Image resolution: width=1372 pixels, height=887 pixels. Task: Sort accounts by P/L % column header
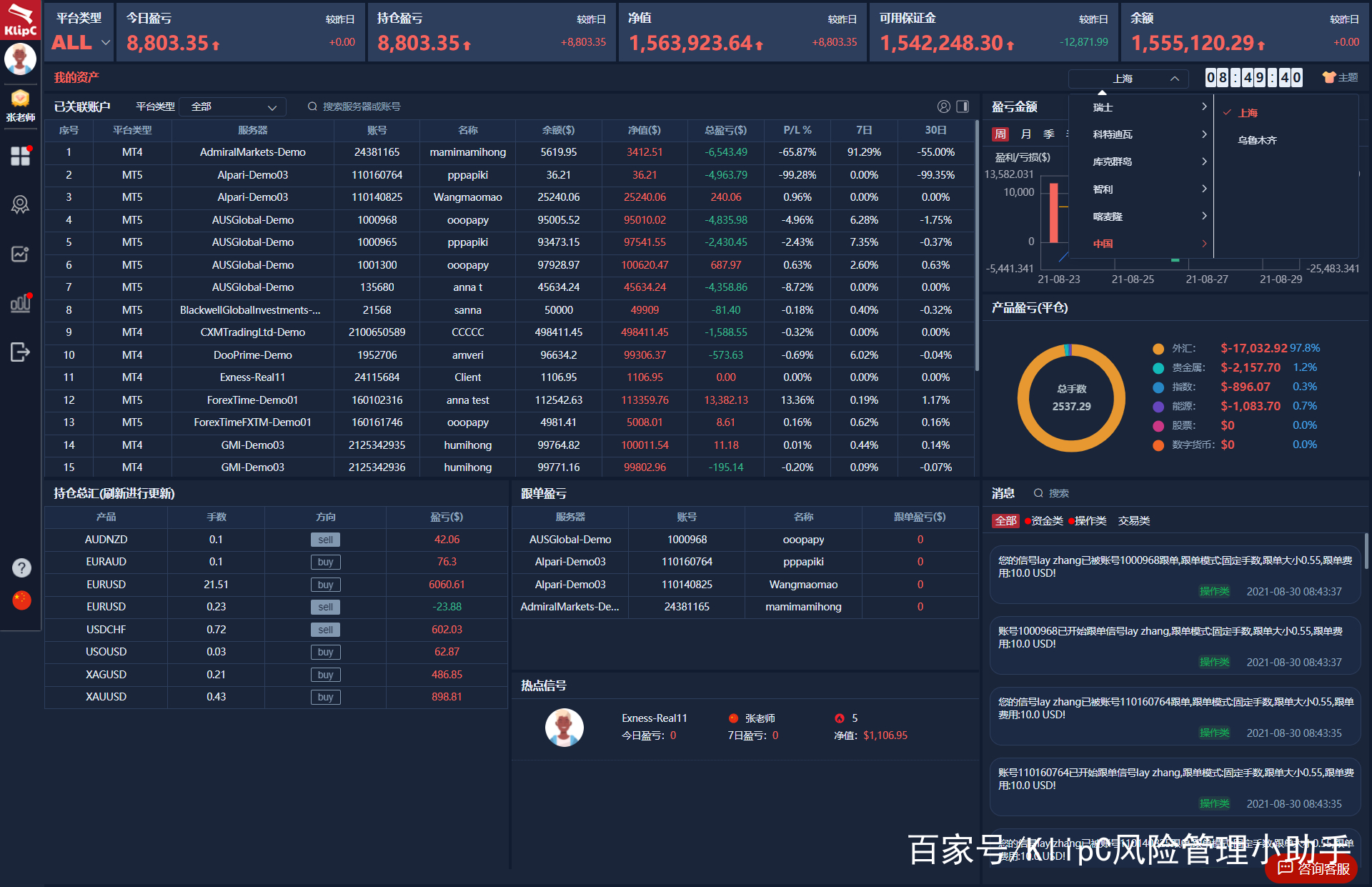tap(797, 130)
